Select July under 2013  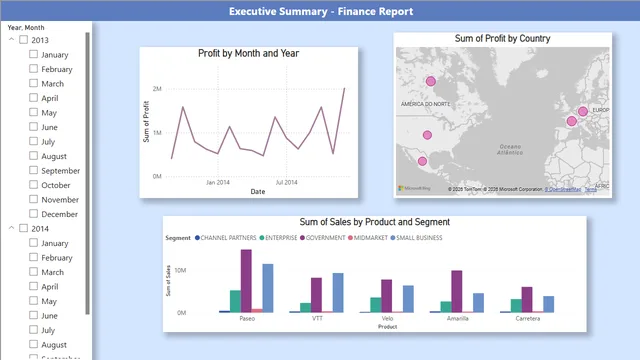(33, 141)
